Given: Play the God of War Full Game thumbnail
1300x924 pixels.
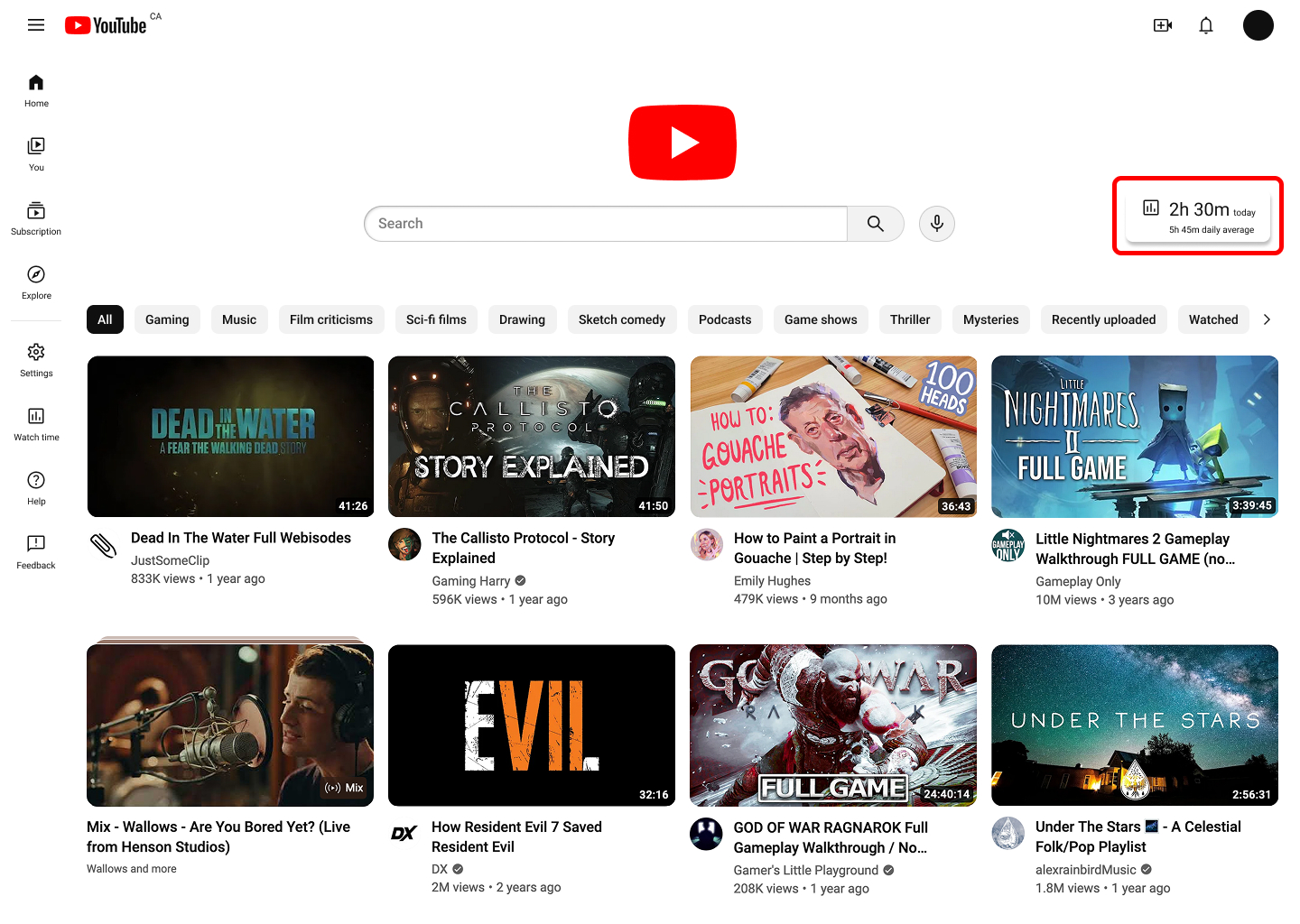Looking at the screenshot, I should 833,725.
